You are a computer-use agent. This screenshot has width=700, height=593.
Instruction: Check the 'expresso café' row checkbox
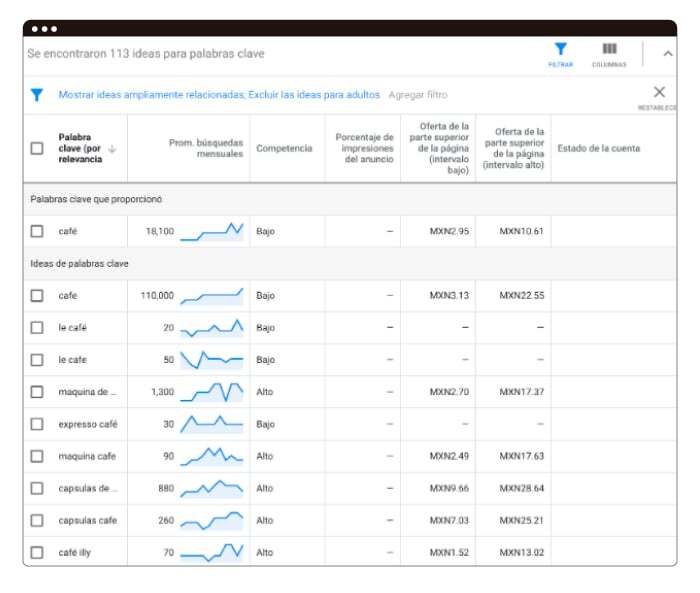37,424
